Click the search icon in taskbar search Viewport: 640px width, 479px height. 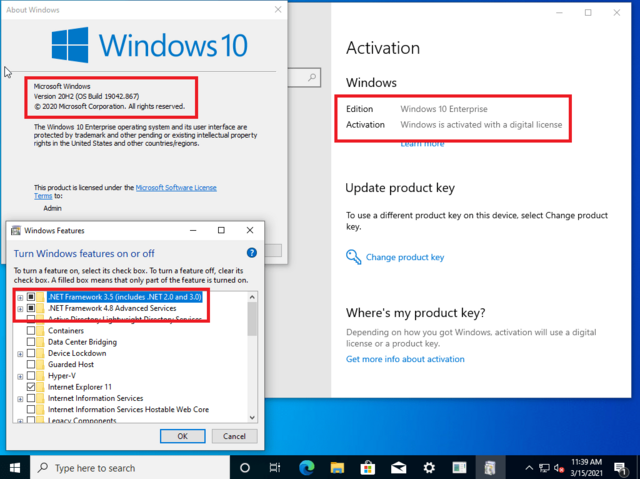tap(42, 468)
